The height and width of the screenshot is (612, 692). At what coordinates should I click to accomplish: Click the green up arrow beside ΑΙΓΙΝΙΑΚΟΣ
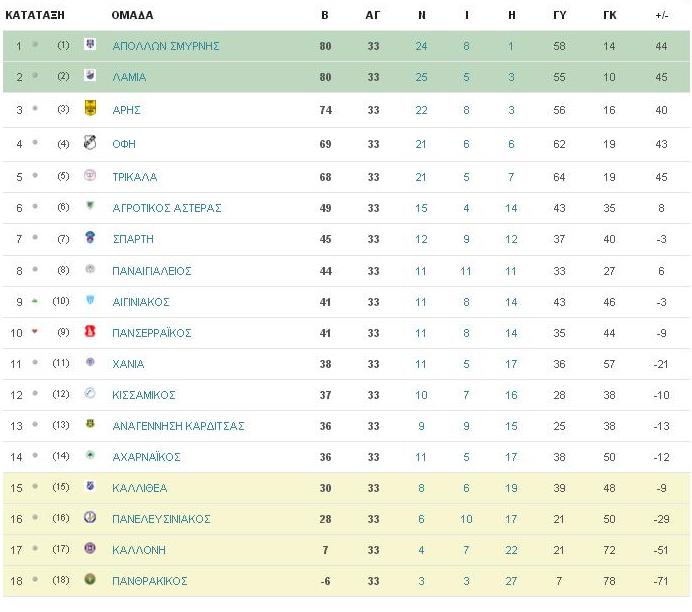[35, 301]
